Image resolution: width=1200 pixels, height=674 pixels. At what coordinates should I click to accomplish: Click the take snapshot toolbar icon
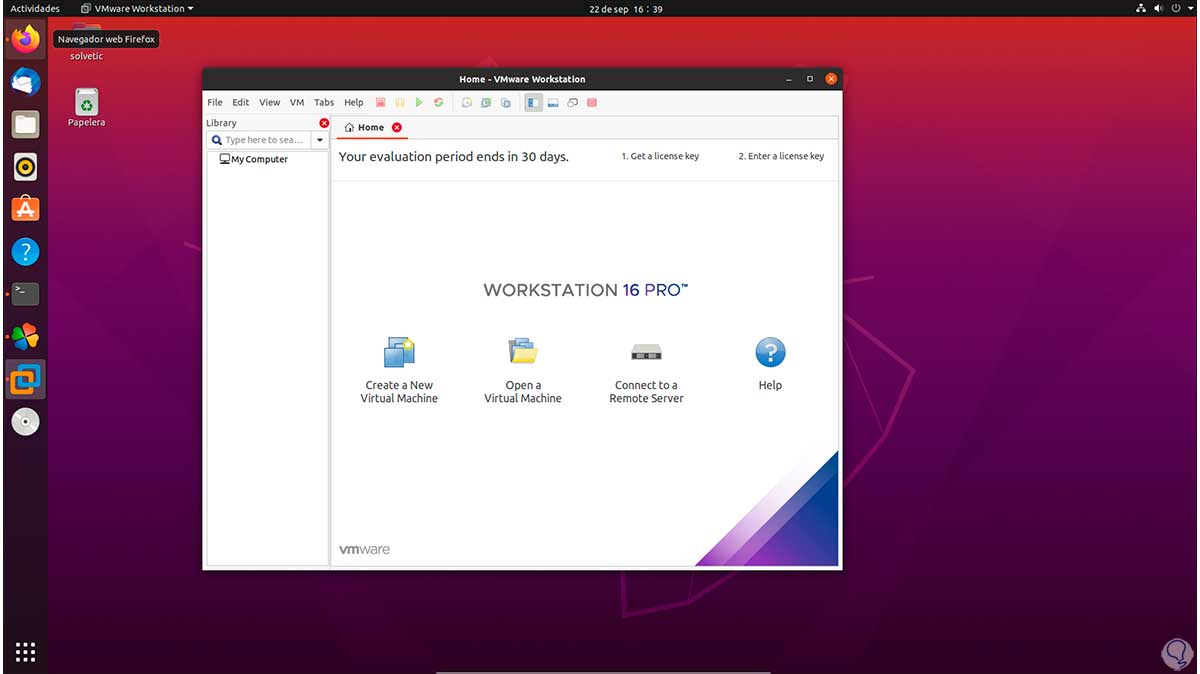click(467, 102)
